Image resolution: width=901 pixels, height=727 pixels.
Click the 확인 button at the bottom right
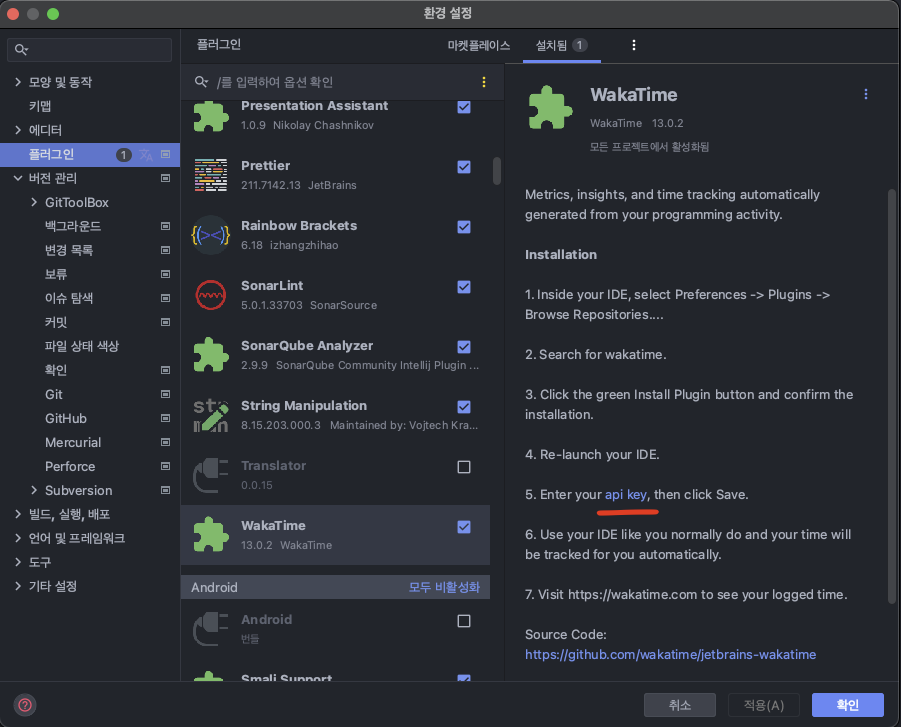coord(848,705)
